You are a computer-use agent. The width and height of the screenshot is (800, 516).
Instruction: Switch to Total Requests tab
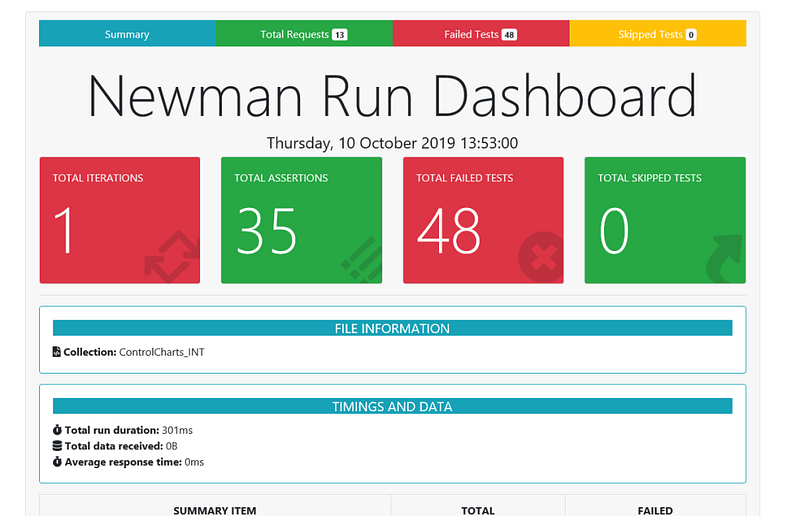click(x=304, y=34)
